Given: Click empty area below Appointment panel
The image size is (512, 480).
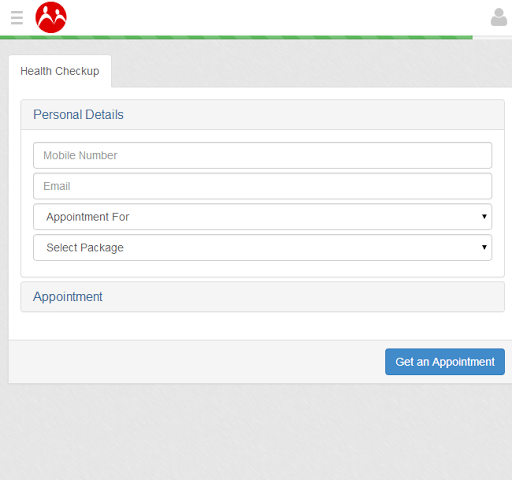Looking at the screenshot, I should [x=262, y=326].
